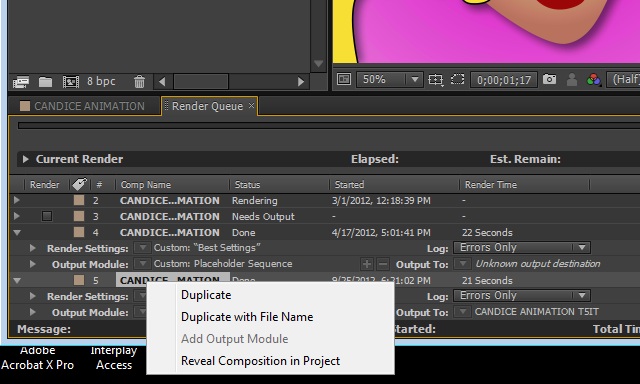Enable render checkbox for queue item 3
Viewport: 640px width, 384px height.
click(x=47, y=216)
